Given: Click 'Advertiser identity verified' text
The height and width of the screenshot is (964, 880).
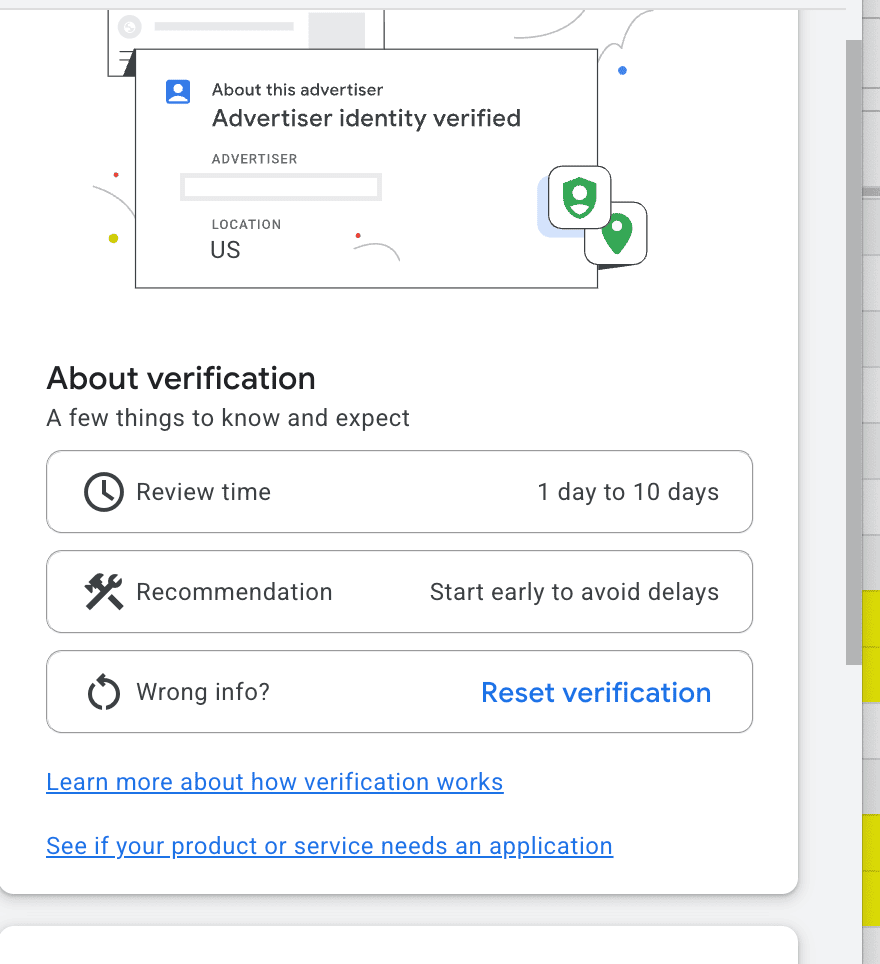Looking at the screenshot, I should (x=367, y=118).
